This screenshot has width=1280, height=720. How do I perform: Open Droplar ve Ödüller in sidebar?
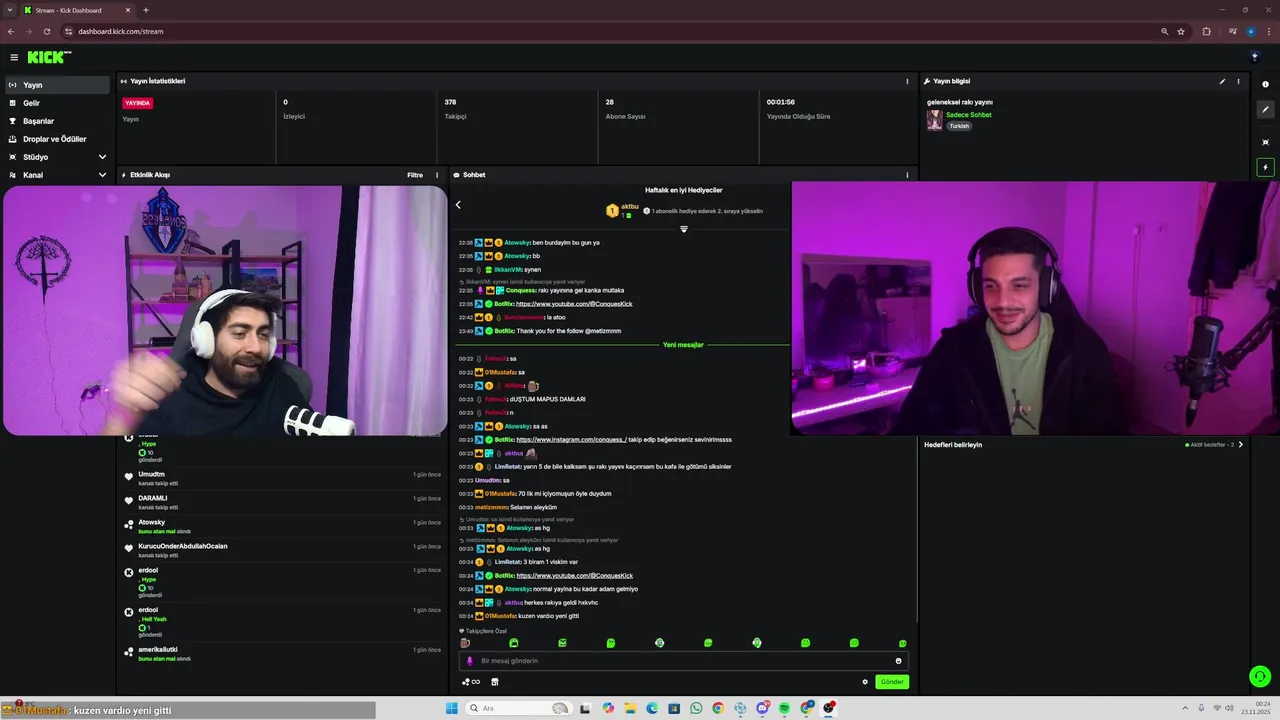tap(55, 139)
